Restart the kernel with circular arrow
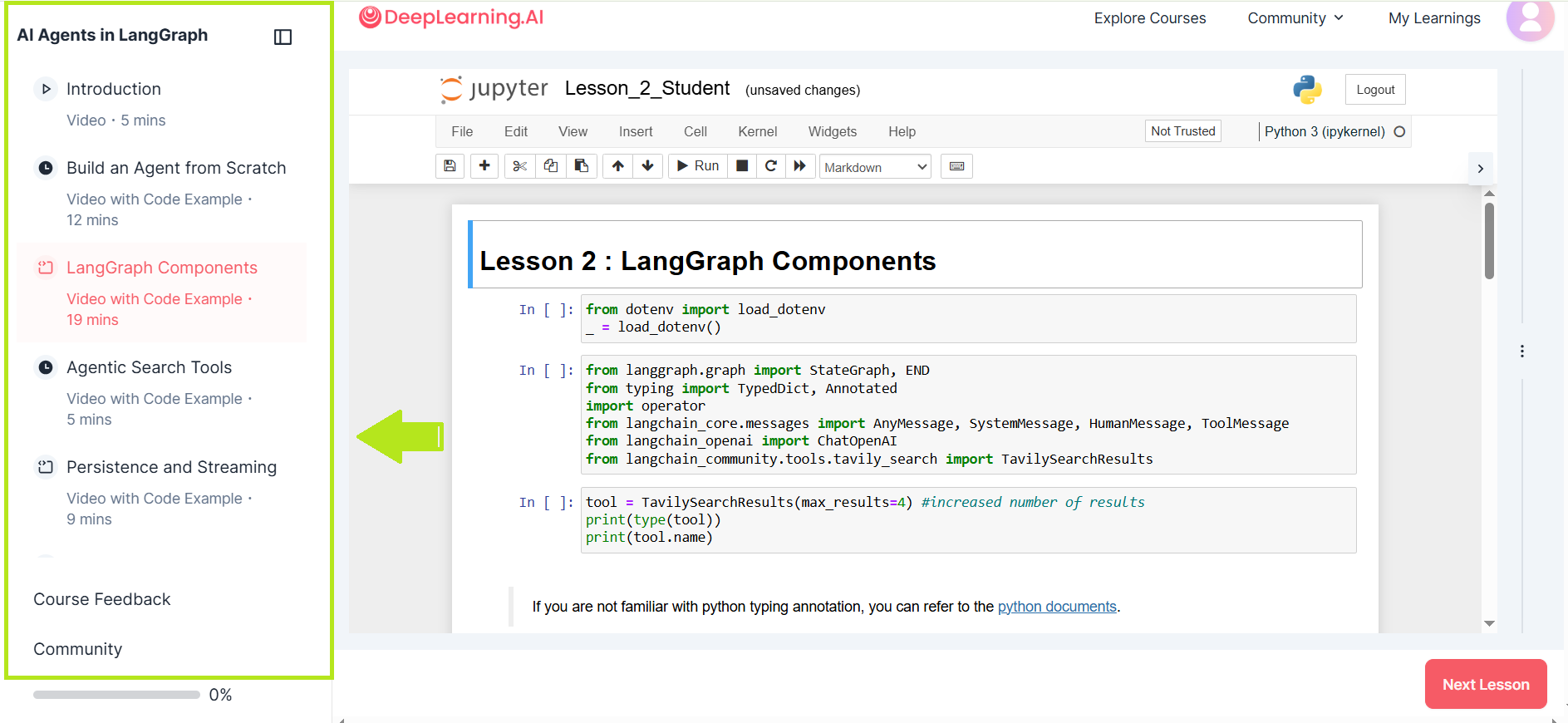This screenshot has height=723, width=1568. pos(771,166)
